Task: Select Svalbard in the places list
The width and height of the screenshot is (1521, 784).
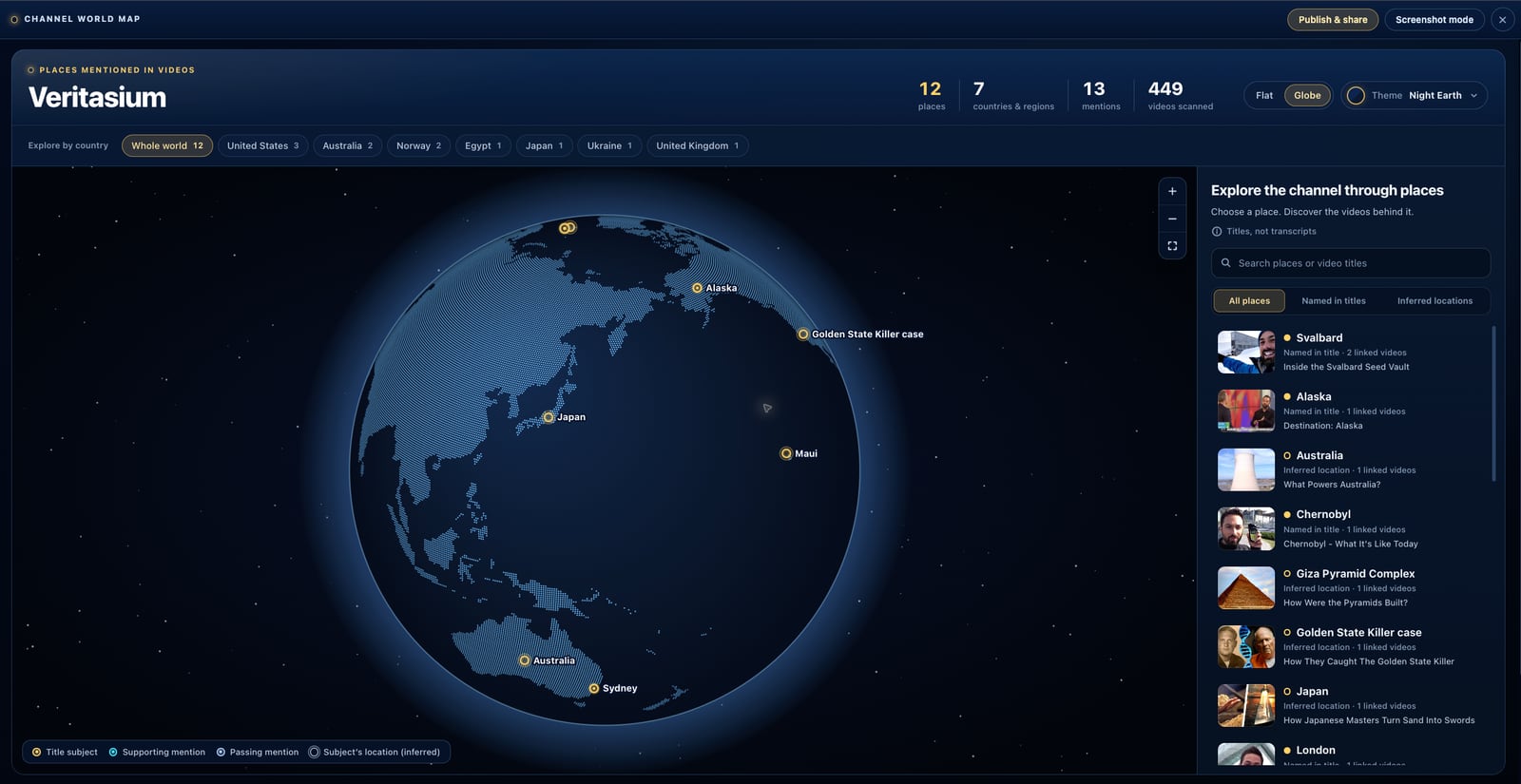Action: pyautogui.click(x=1319, y=337)
